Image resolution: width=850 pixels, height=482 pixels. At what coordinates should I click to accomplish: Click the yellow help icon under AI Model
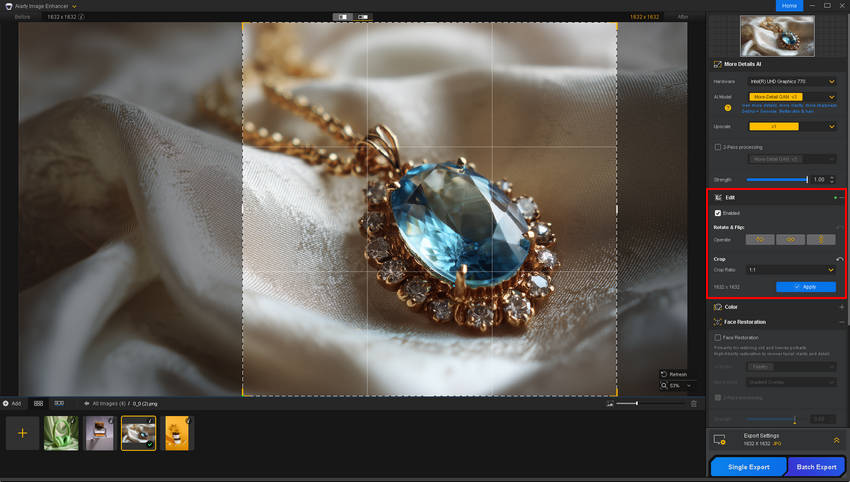click(727, 108)
